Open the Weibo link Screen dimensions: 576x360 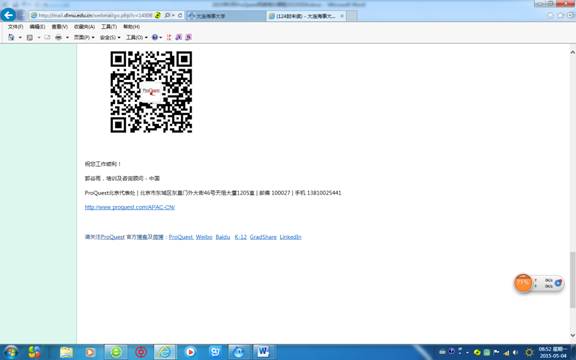coord(204,237)
